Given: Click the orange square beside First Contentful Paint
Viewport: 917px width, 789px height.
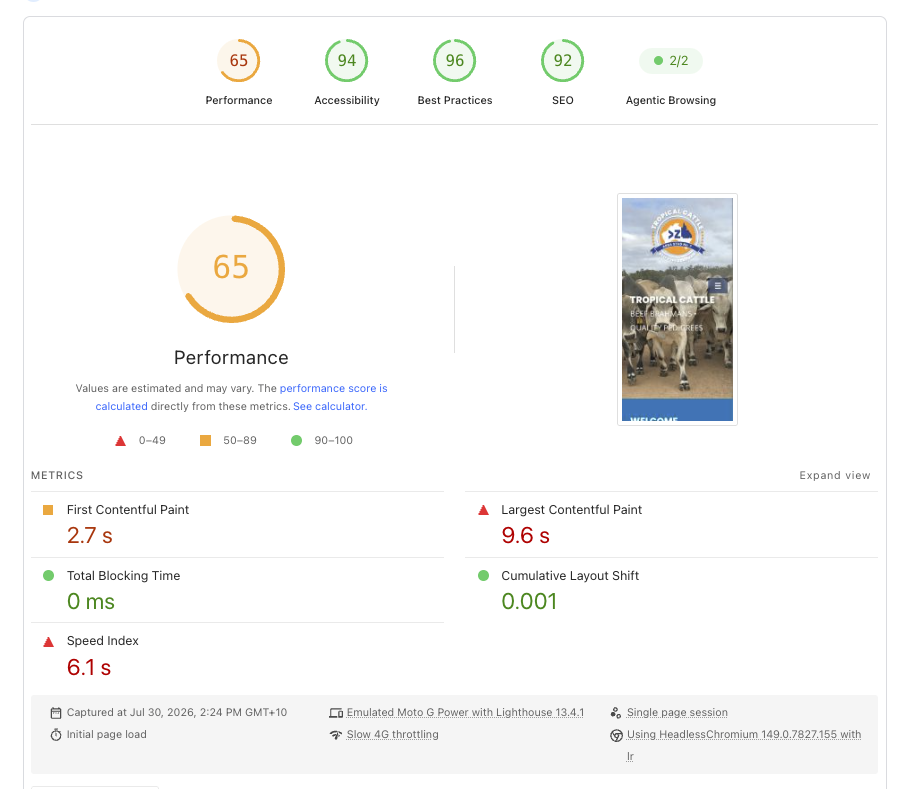Looking at the screenshot, I should [48, 510].
